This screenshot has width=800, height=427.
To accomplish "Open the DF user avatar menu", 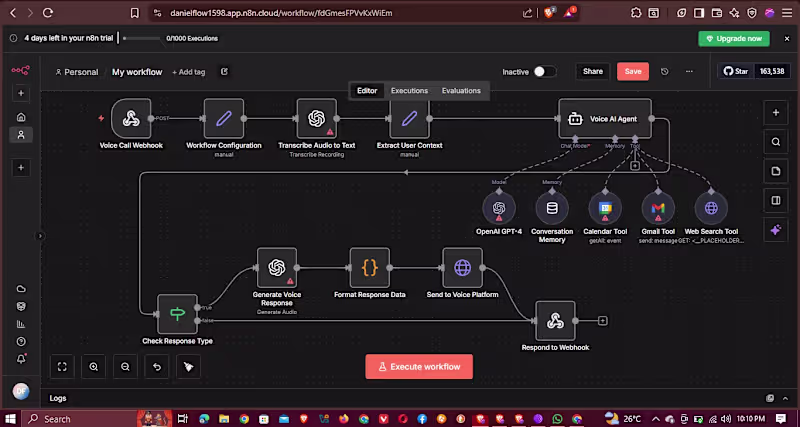I will (21, 392).
